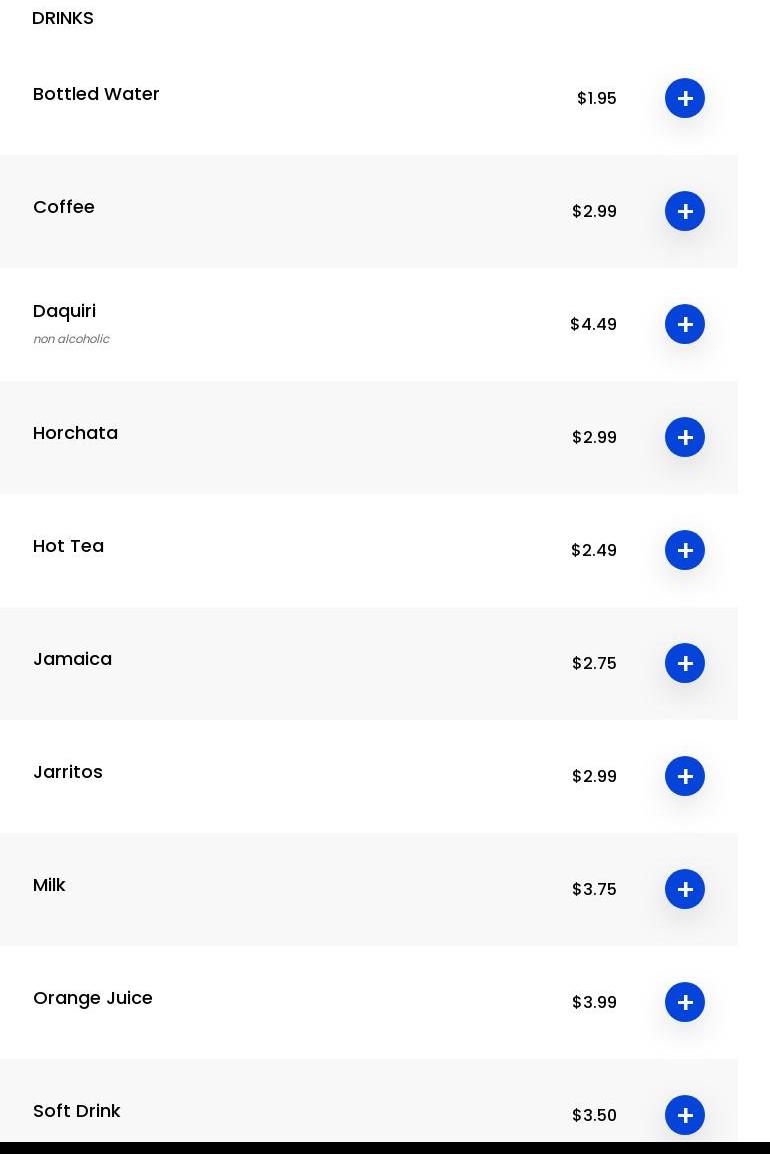Image resolution: width=770 pixels, height=1154 pixels.
Task: Add Jarritos with the plus button
Action: click(685, 776)
